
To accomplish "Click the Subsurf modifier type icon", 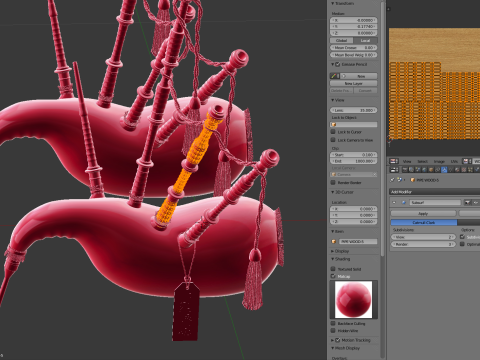I will click(x=404, y=202).
